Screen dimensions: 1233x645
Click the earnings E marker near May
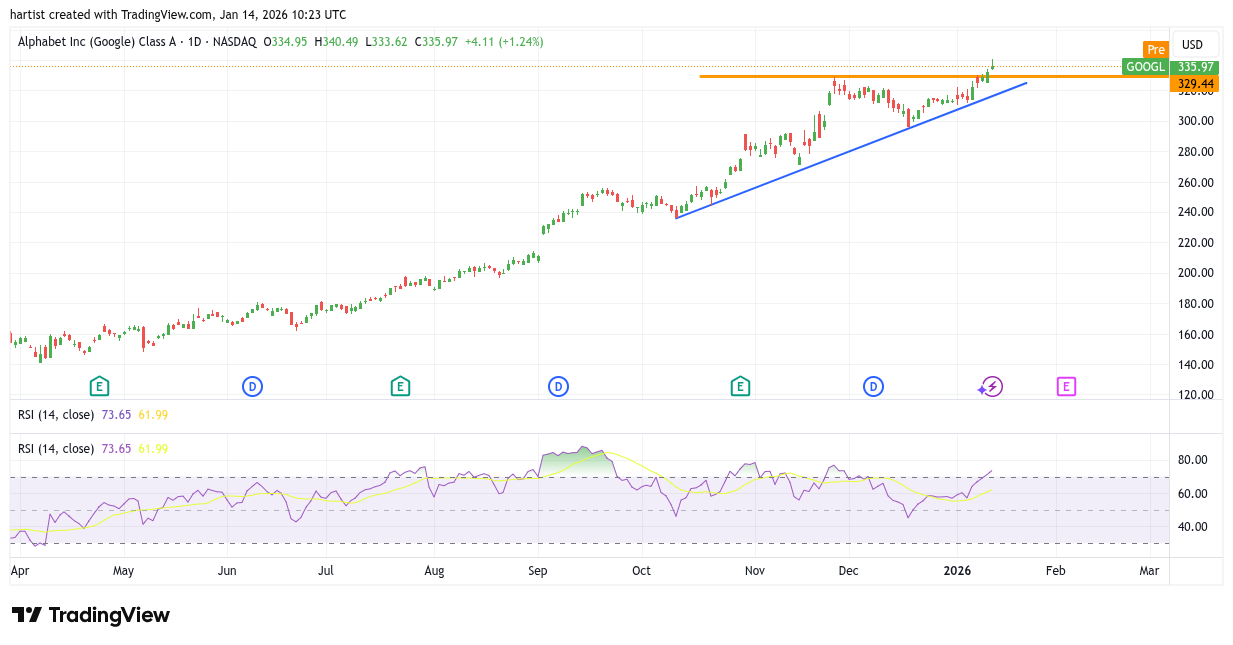pos(99,386)
